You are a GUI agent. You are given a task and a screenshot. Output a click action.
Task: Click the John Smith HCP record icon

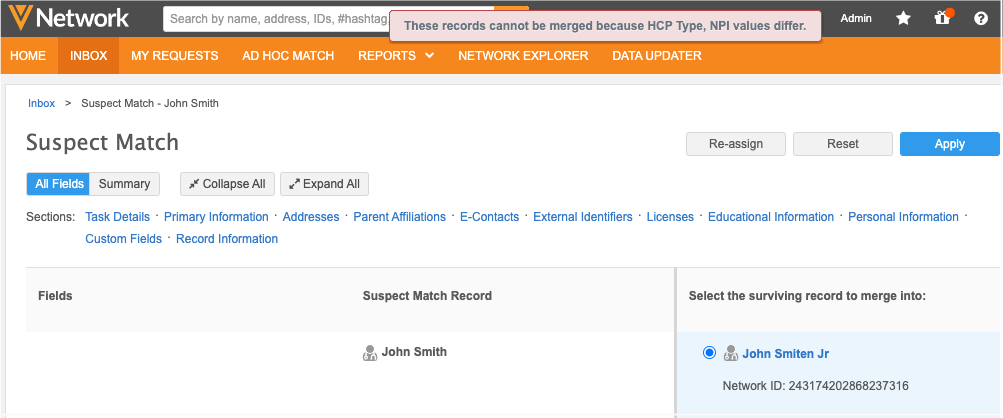tap(370, 352)
